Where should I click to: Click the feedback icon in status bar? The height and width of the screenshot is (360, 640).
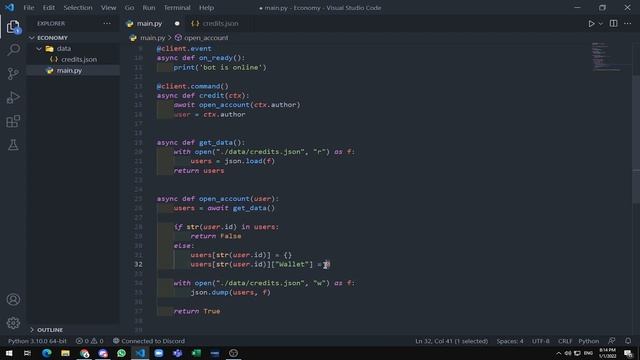click(x=611, y=341)
